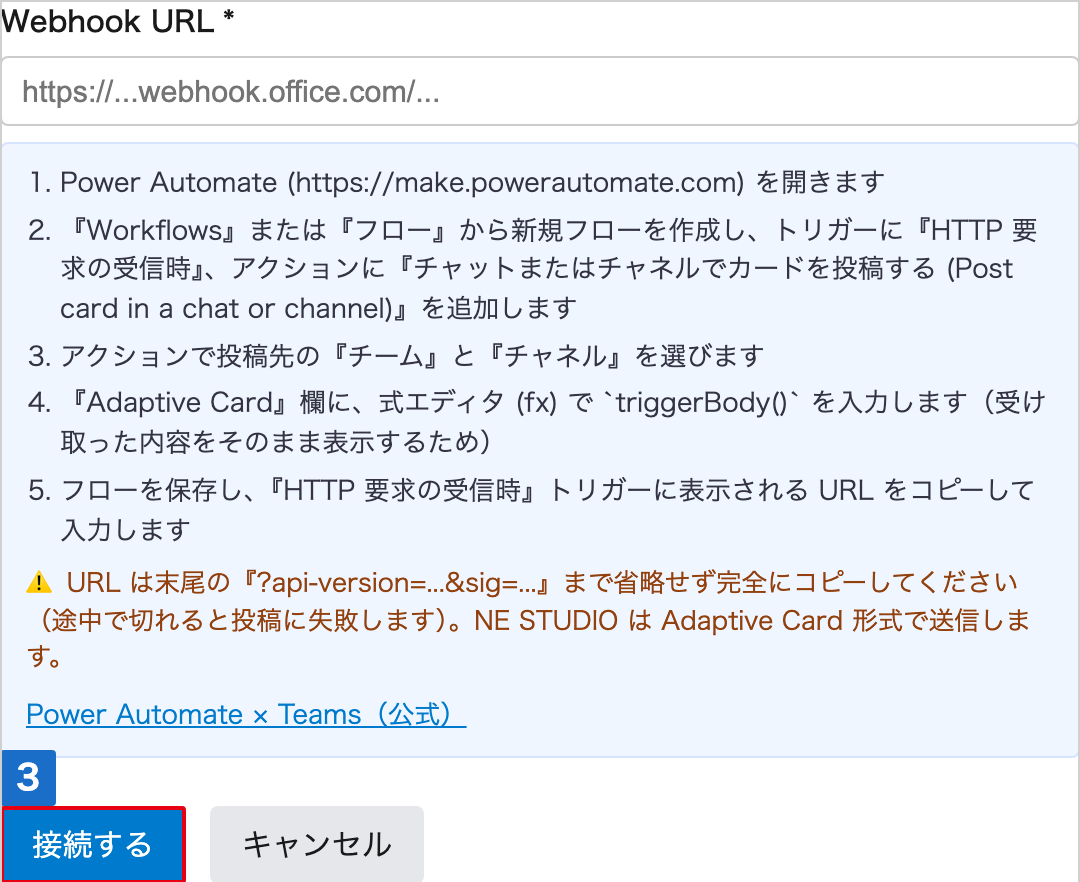Click the yellow warning triangle icon
Screen dimensions: 1080x882
pyautogui.click(x=39, y=583)
